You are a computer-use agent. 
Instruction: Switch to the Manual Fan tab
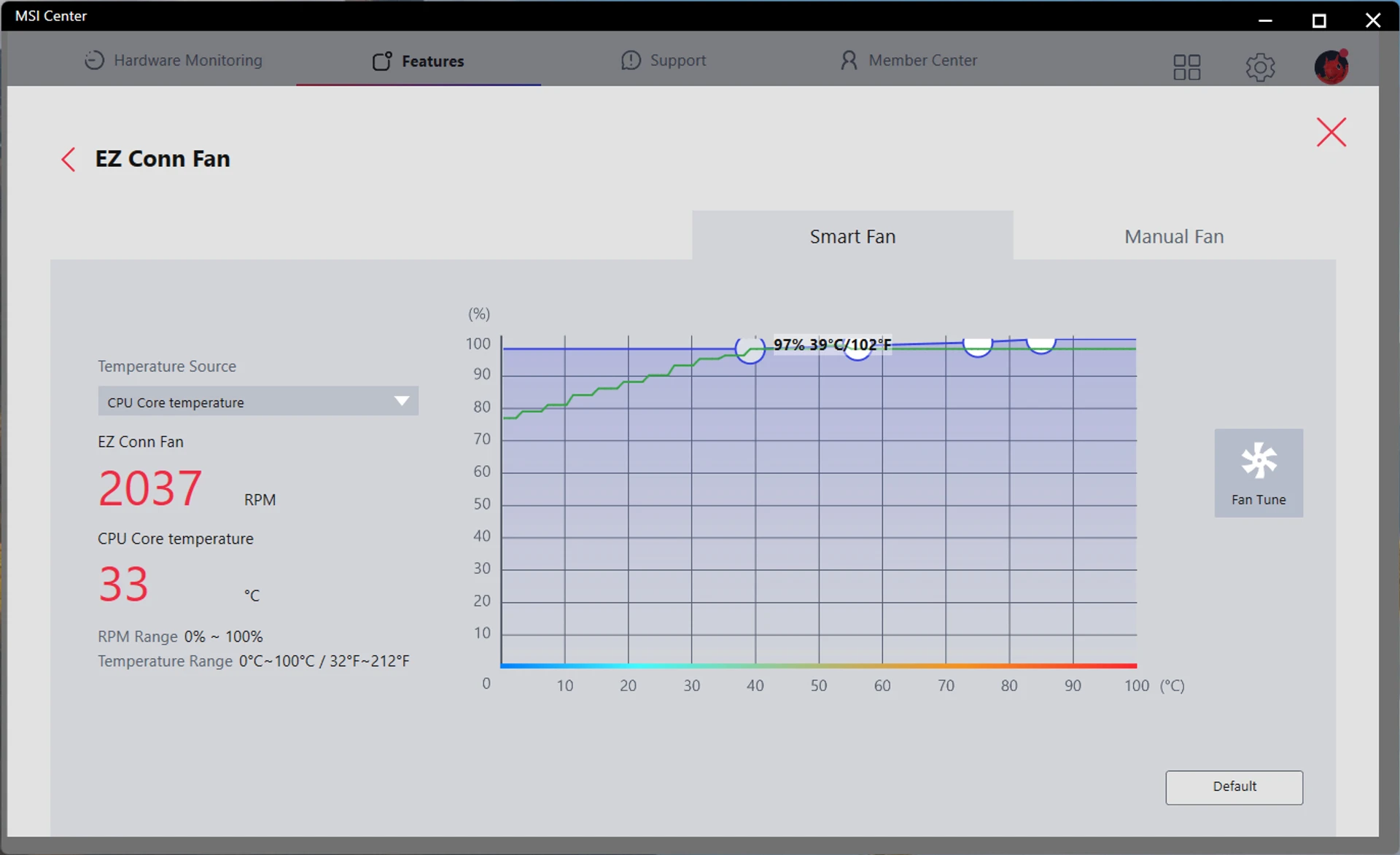[1174, 235]
